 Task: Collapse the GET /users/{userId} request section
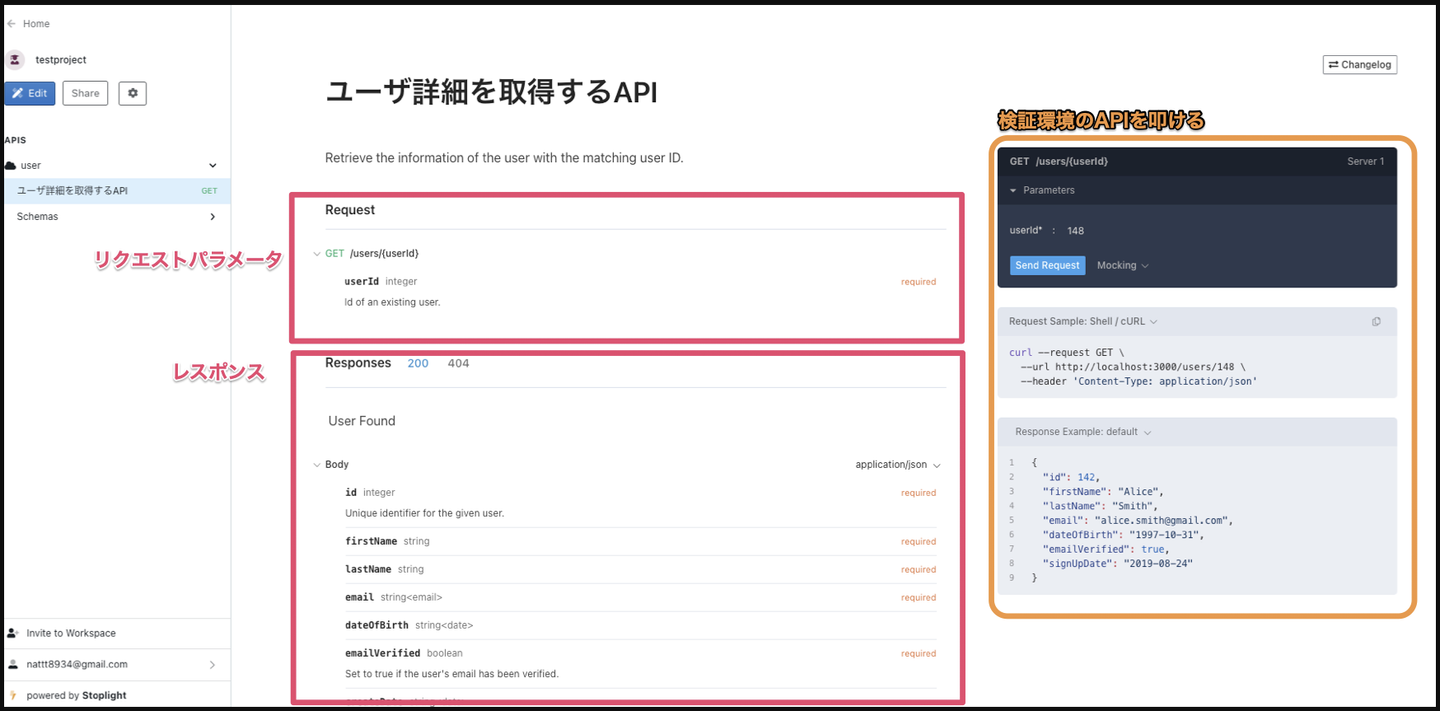pos(317,254)
